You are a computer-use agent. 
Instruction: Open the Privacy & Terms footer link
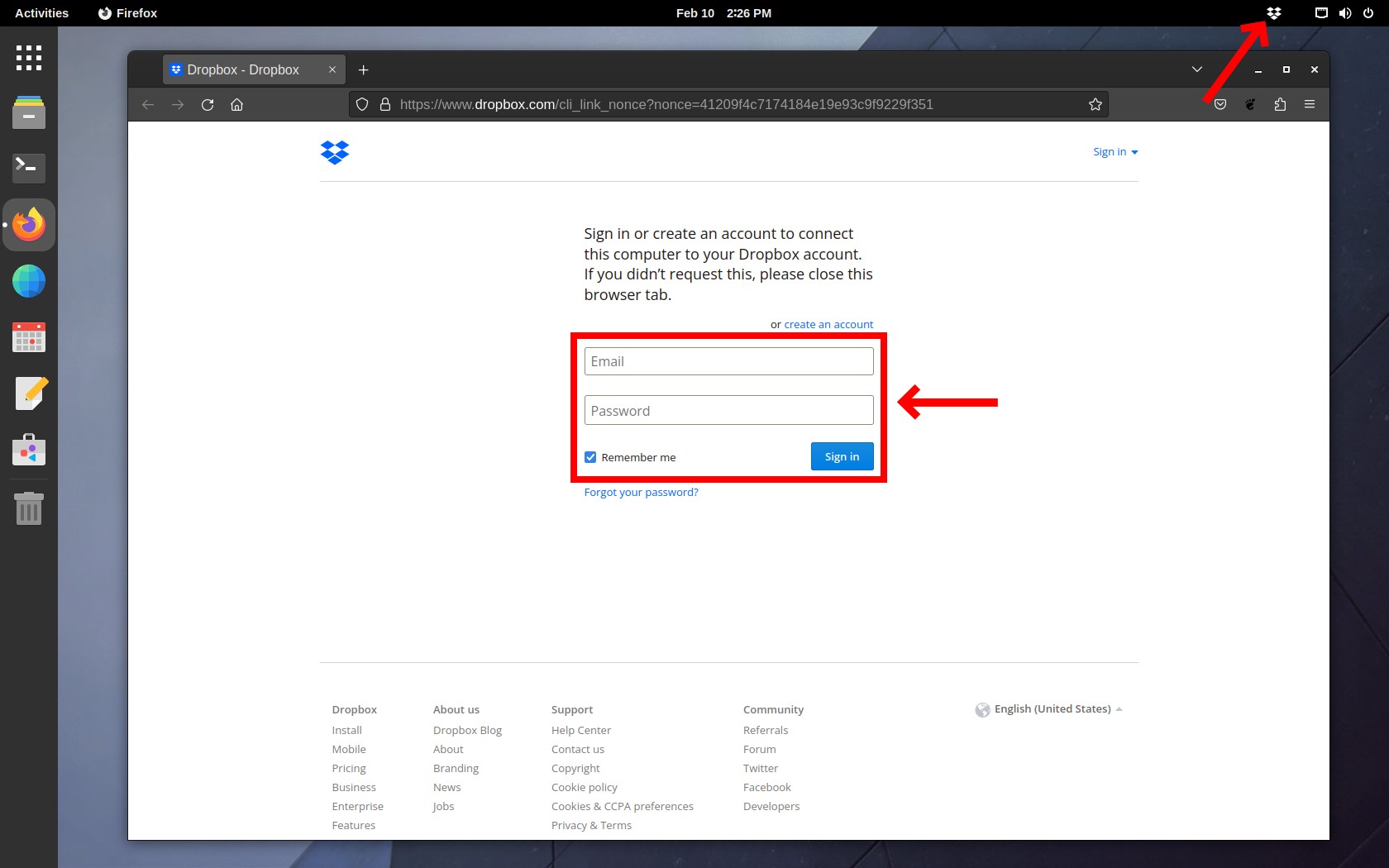click(591, 826)
